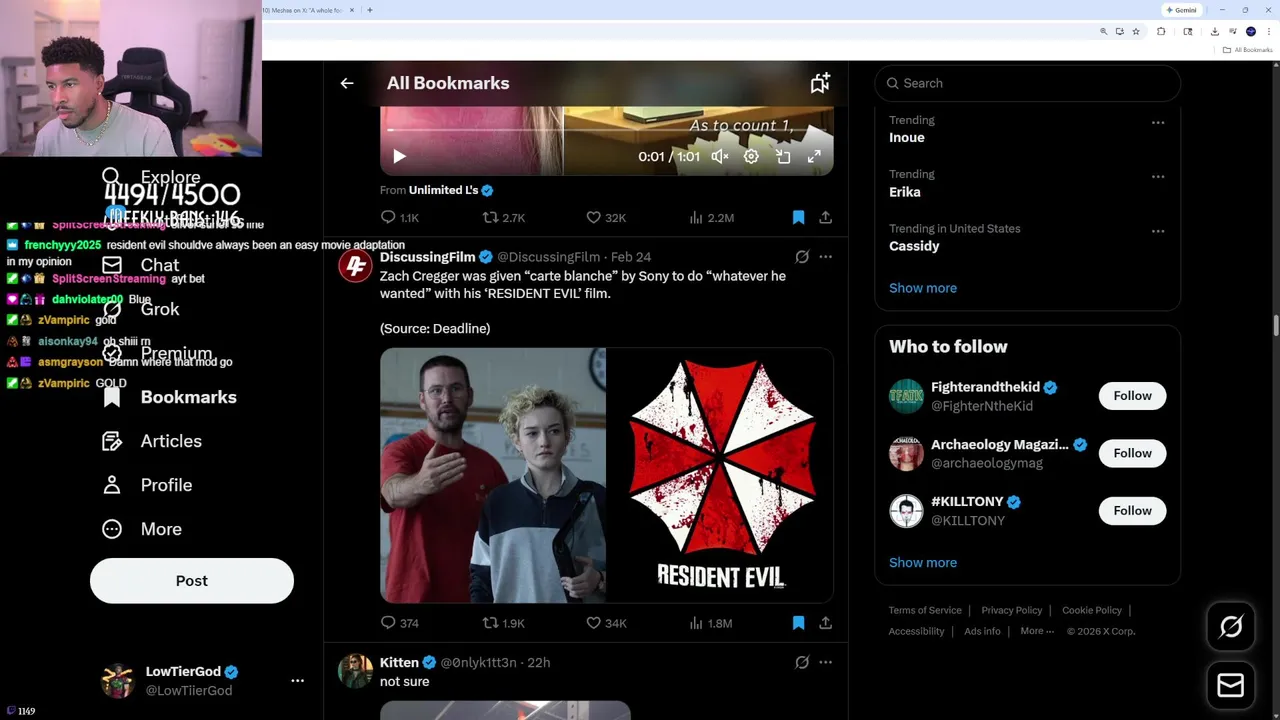The width and height of the screenshot is (1280, 720).
Task: Ask Grok about Kitten's post
Action: coord(802,662)
